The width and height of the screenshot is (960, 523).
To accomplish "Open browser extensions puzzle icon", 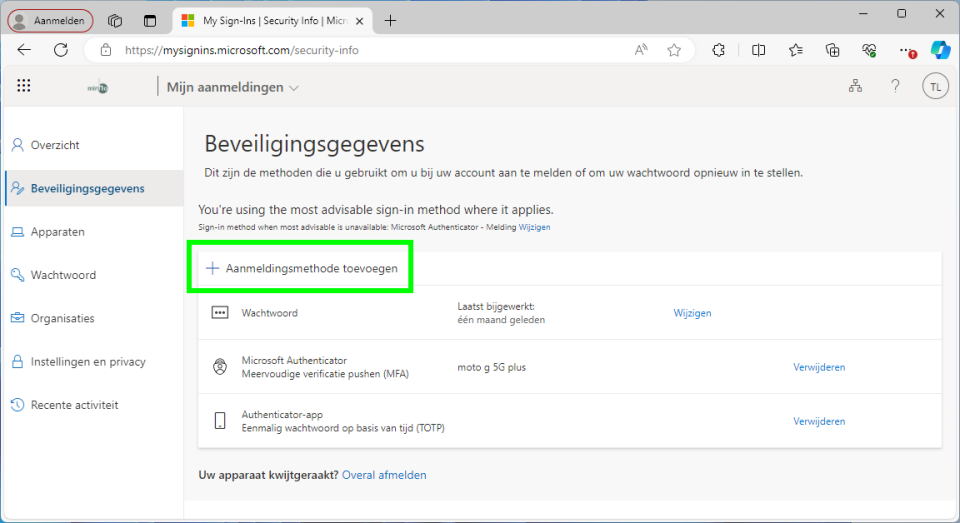I will (718, 50).
